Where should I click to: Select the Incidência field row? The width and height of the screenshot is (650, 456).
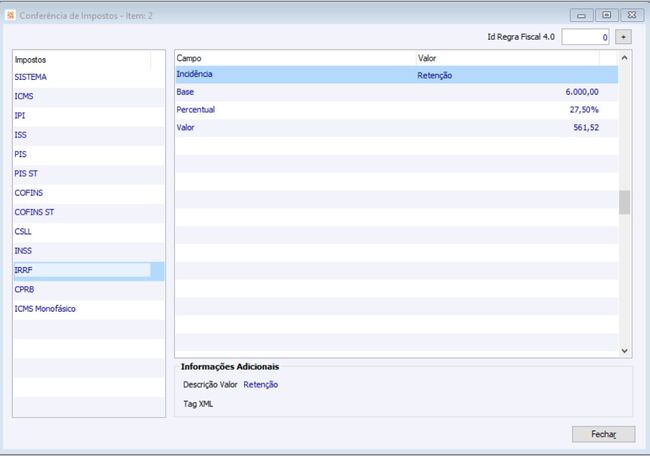click(x=396, y=75)
